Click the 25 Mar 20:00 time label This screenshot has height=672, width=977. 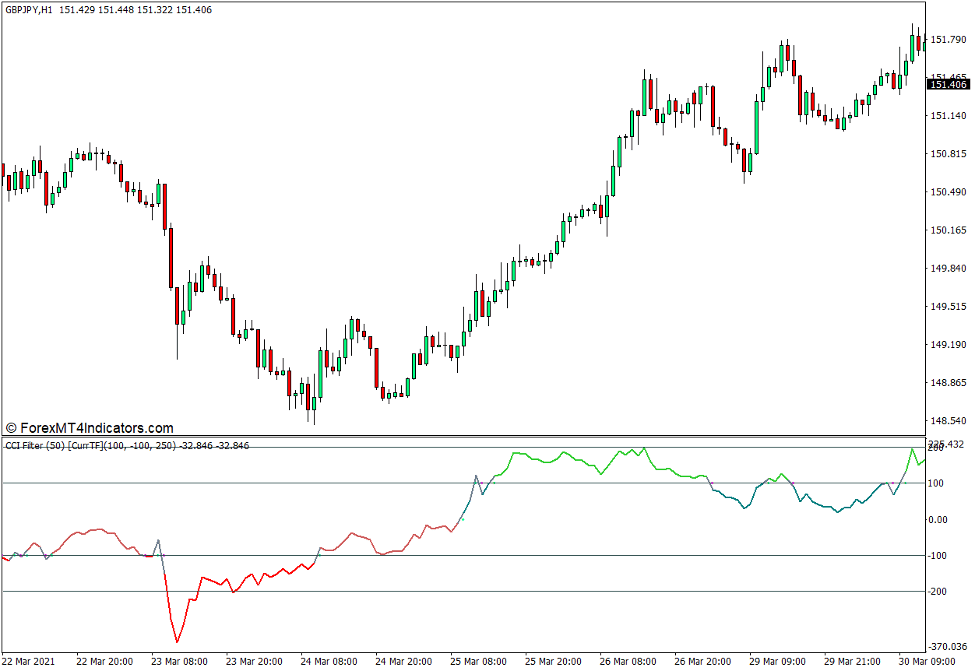[554, 661]
